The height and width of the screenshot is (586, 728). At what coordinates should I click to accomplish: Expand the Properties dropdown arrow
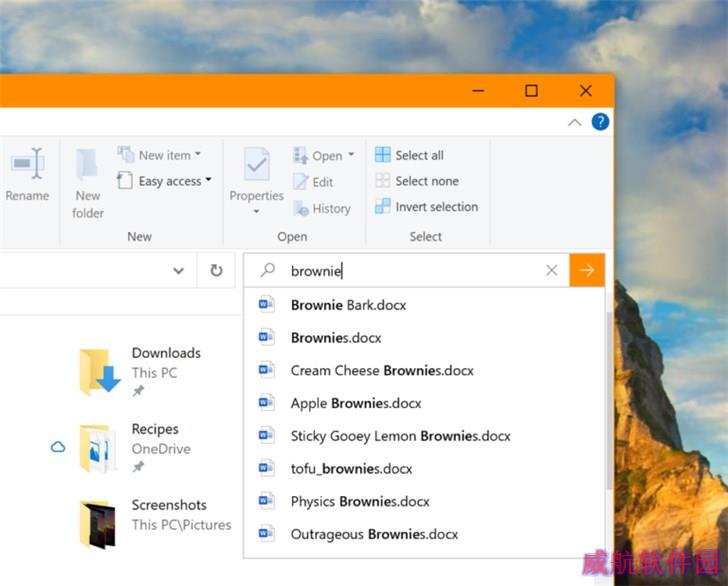pos(256,212)
